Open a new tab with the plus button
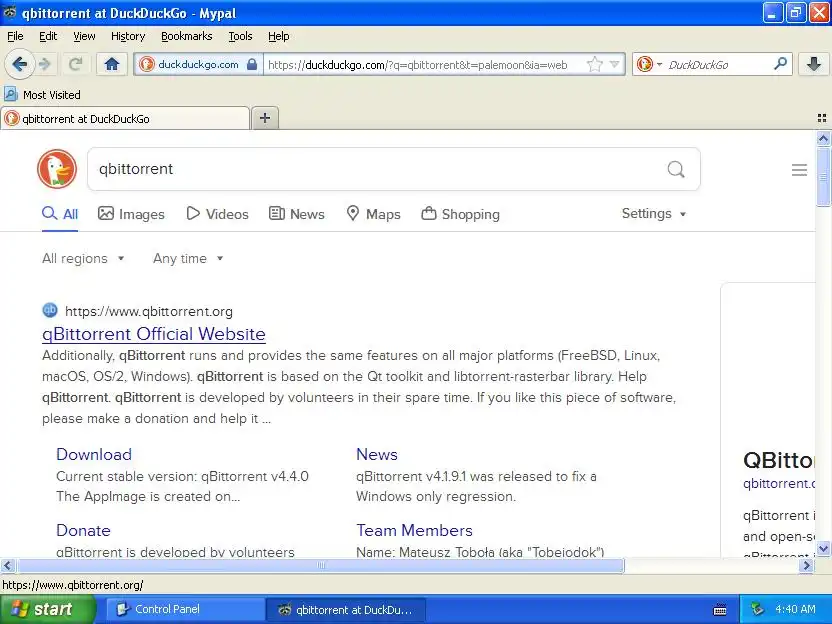Image resolution: width=832 pixels, height=624 pixels. click(265, 118)
